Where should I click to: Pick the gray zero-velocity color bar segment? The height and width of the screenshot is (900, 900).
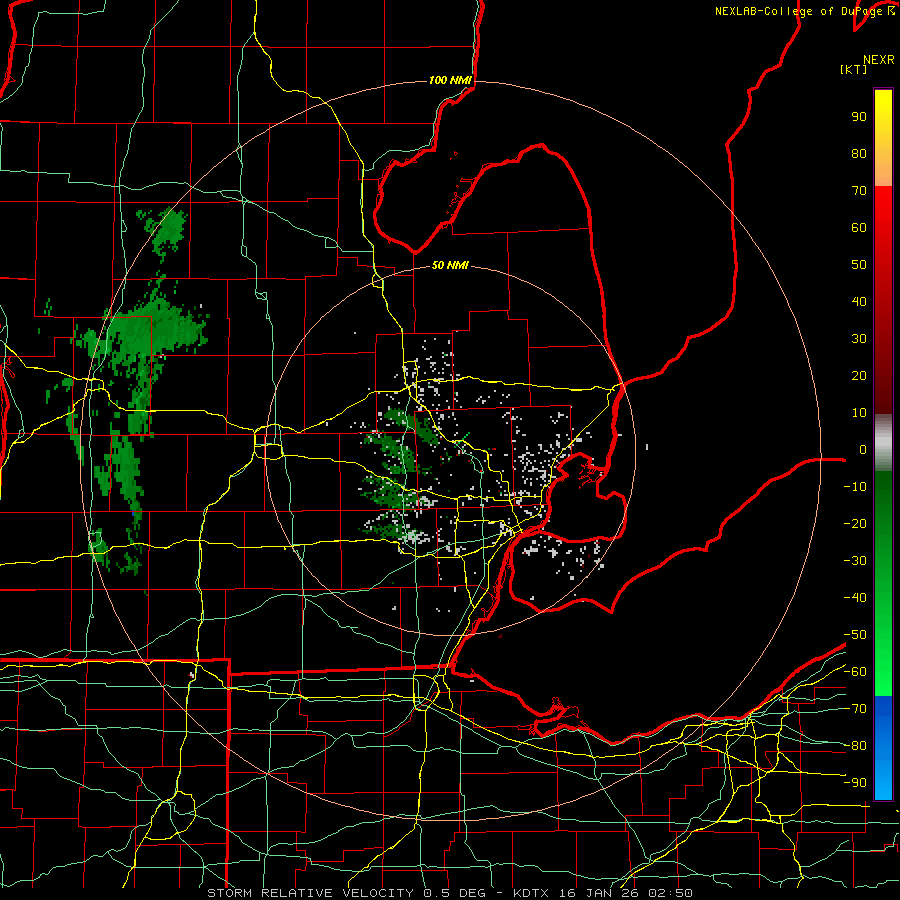point(883,443)
